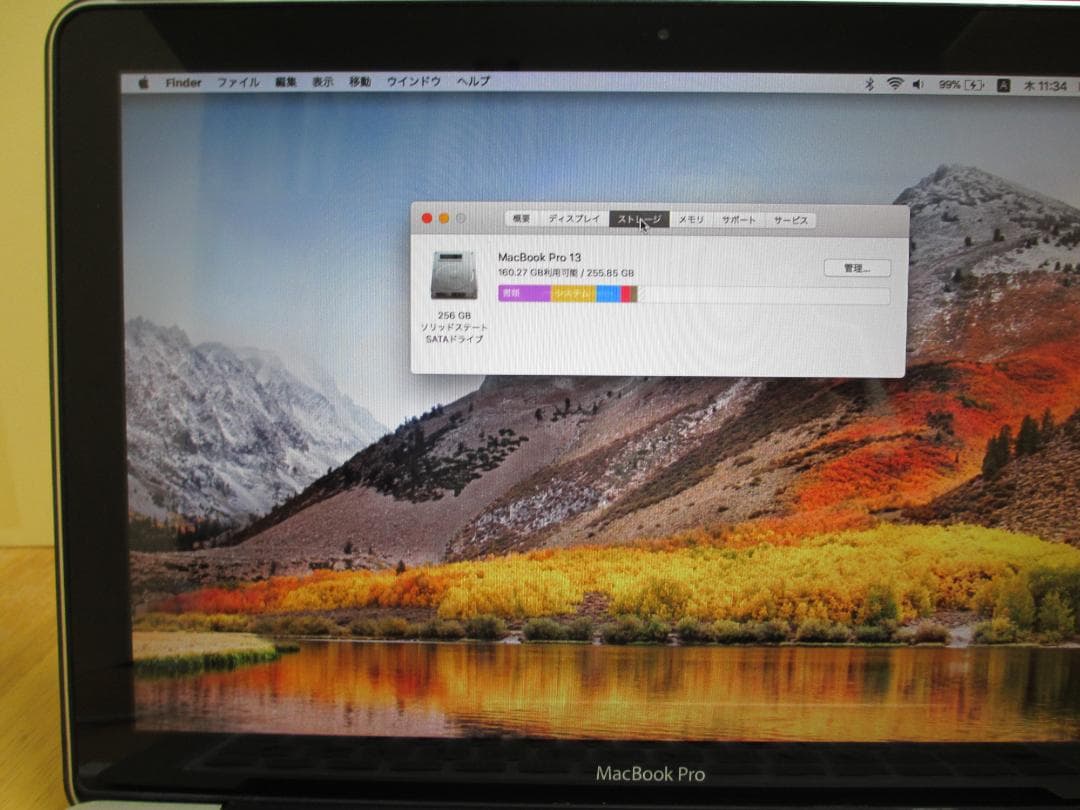This screenshot has width=1080, height=810.
Task: Click the Bluetooth status icon
Action: 871,83
